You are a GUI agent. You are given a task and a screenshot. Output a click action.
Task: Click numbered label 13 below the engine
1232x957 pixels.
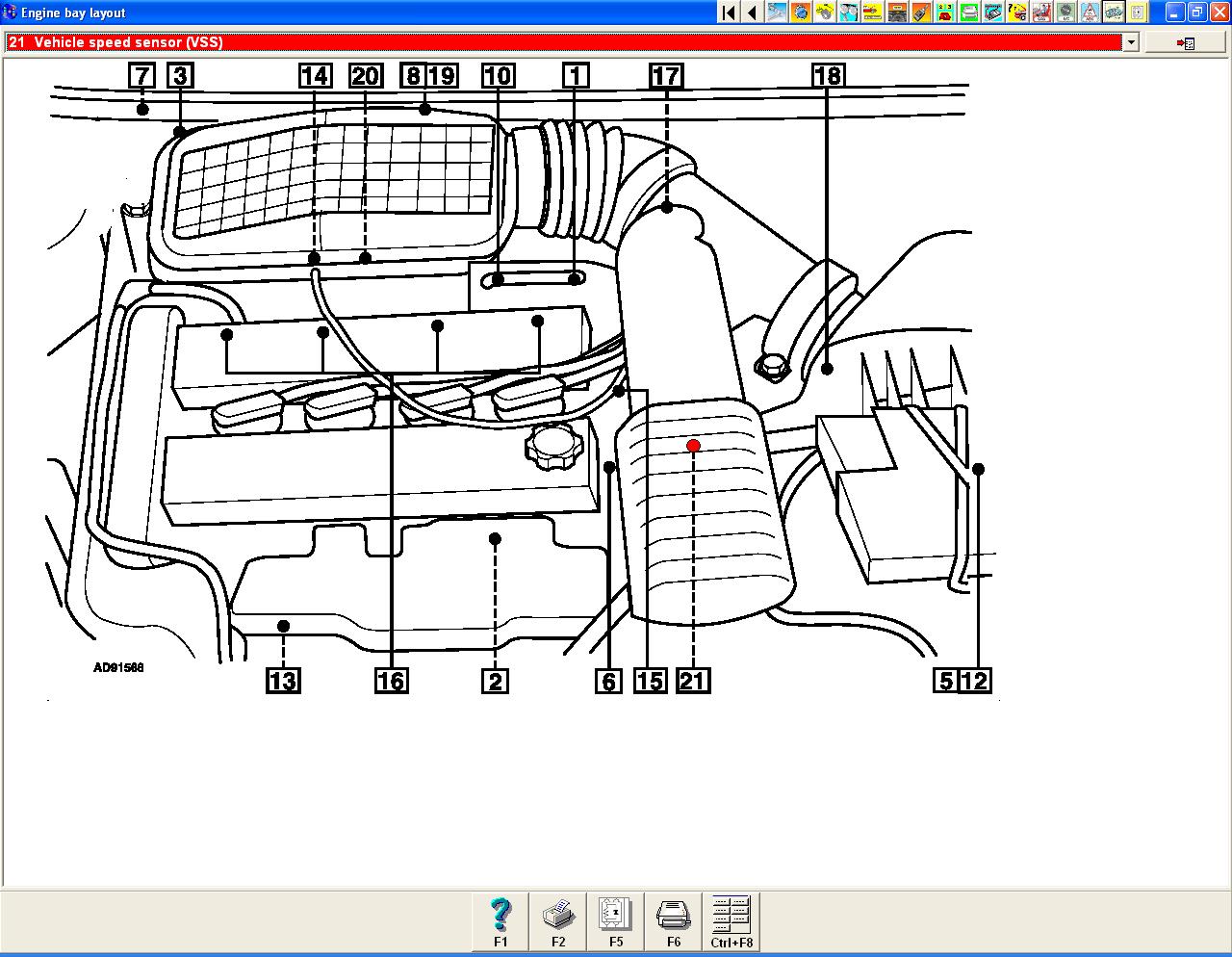click(x=283, y=681)
